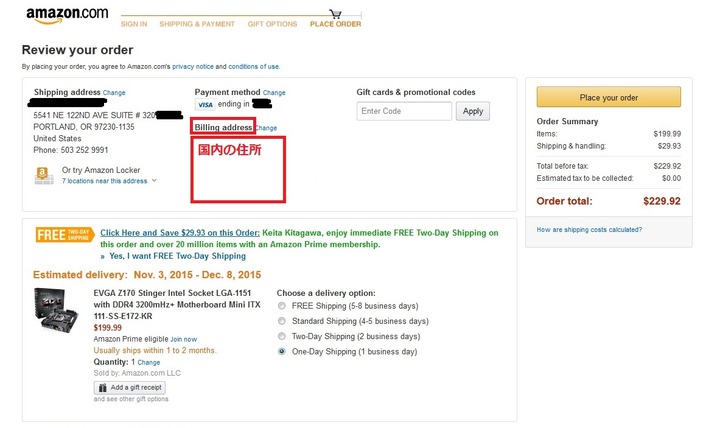This screenshot has width=720, height=428.
Task: Click Apply for the promotional code
Action: click(x=472, y=111)
